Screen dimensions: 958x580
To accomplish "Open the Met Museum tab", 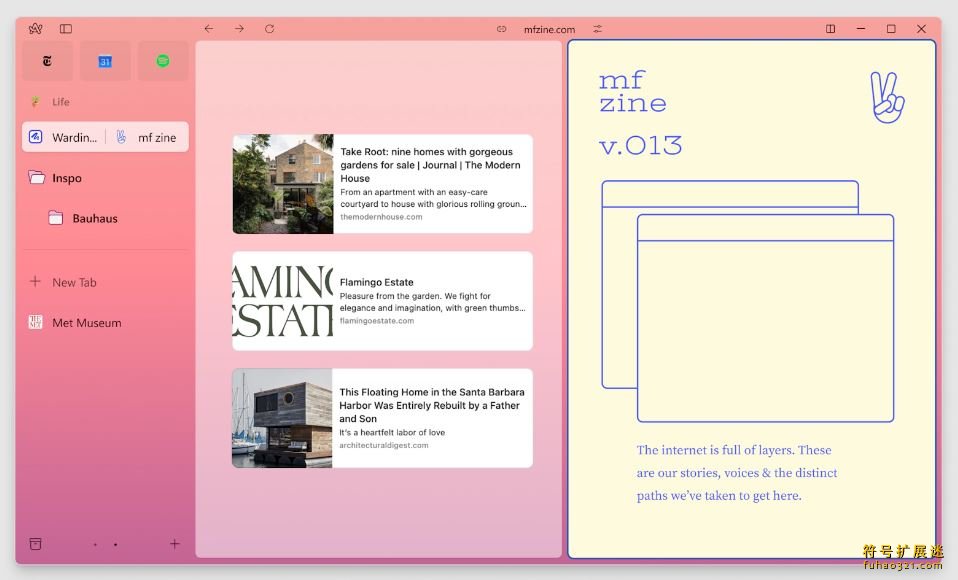I will [86, 323].
